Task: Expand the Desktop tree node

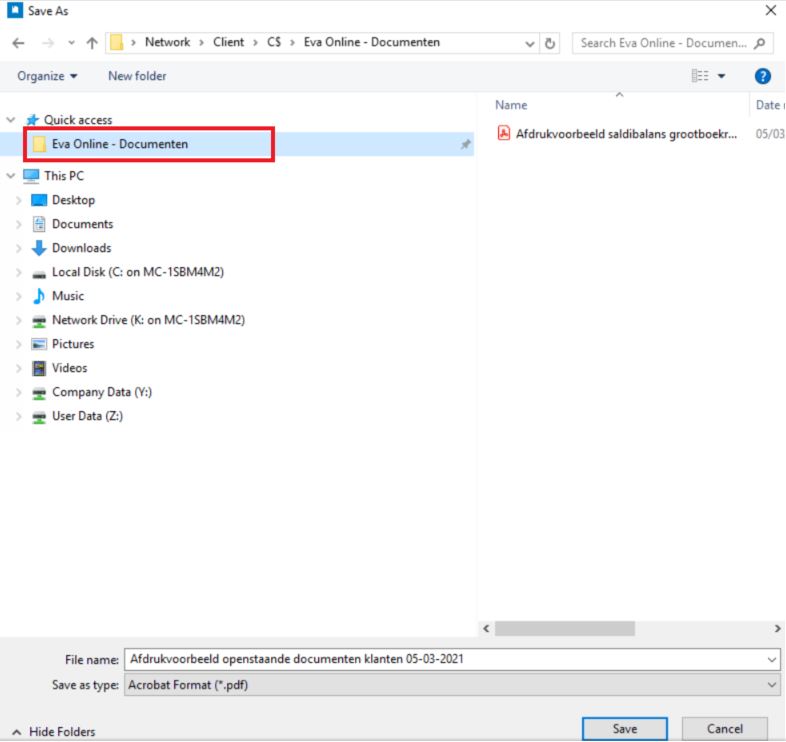Action: 19,200
